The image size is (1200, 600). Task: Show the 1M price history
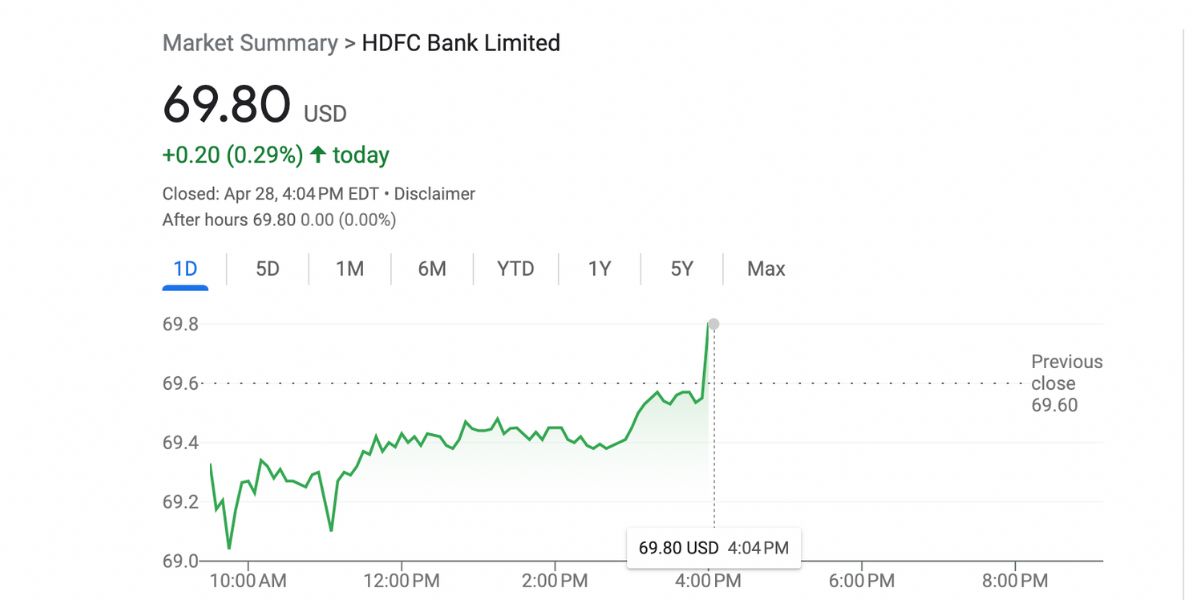(349, 269)
